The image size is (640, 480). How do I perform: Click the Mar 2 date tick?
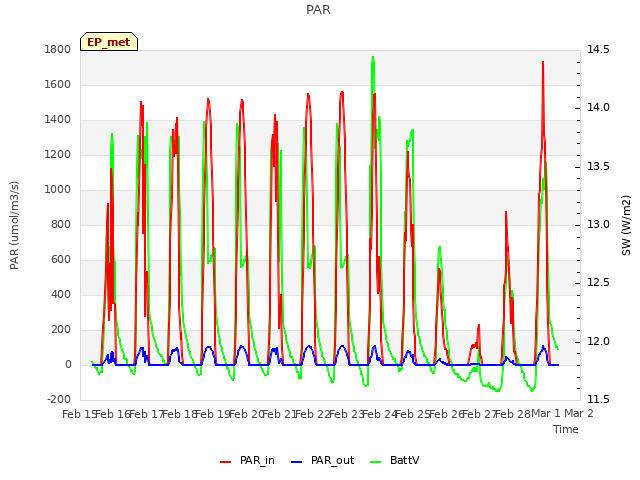579,414
